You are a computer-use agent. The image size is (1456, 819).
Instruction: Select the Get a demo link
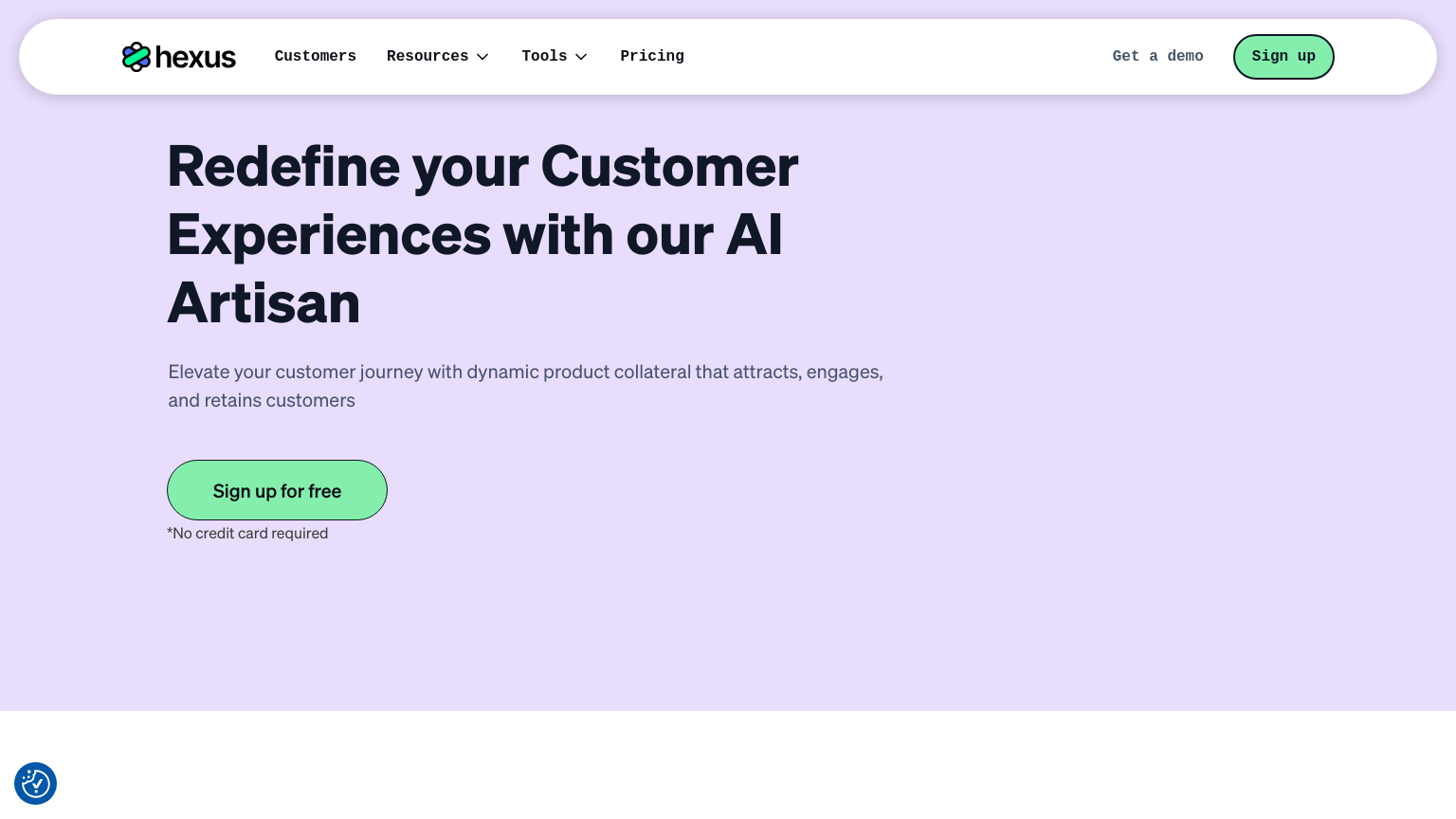click(x=1157, y=57)
